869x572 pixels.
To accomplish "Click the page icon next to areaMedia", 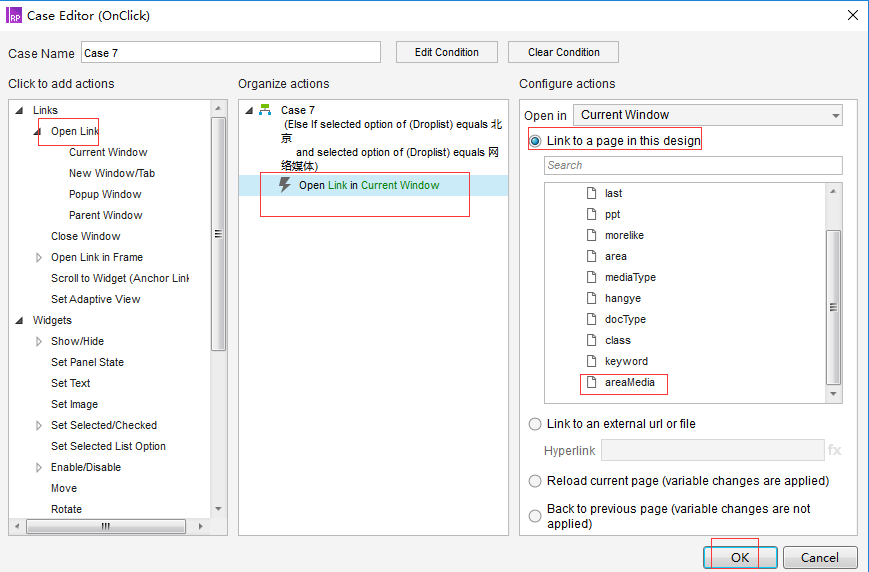I will pyautogui.click(x=591, y=382).
